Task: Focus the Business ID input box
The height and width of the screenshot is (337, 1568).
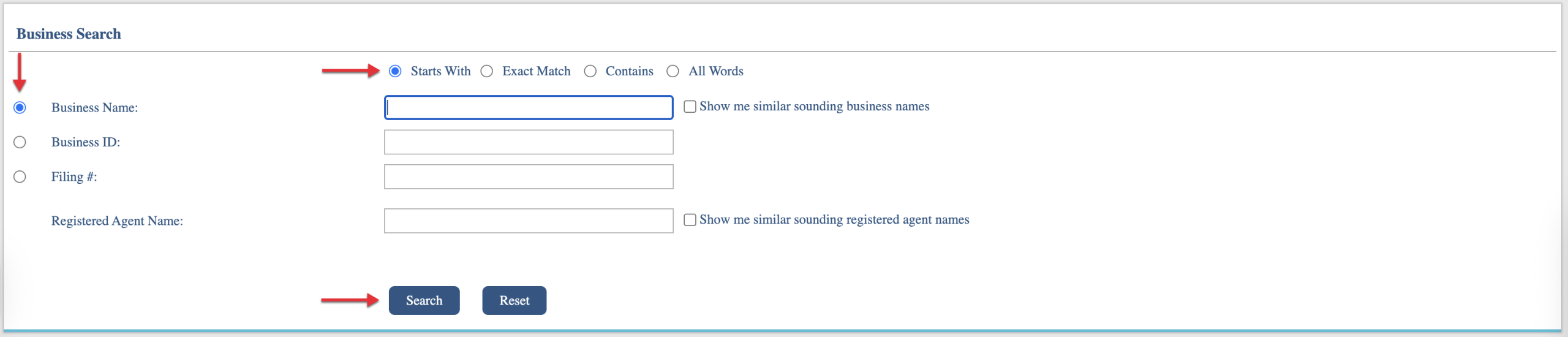Action: tap(528, 142)
